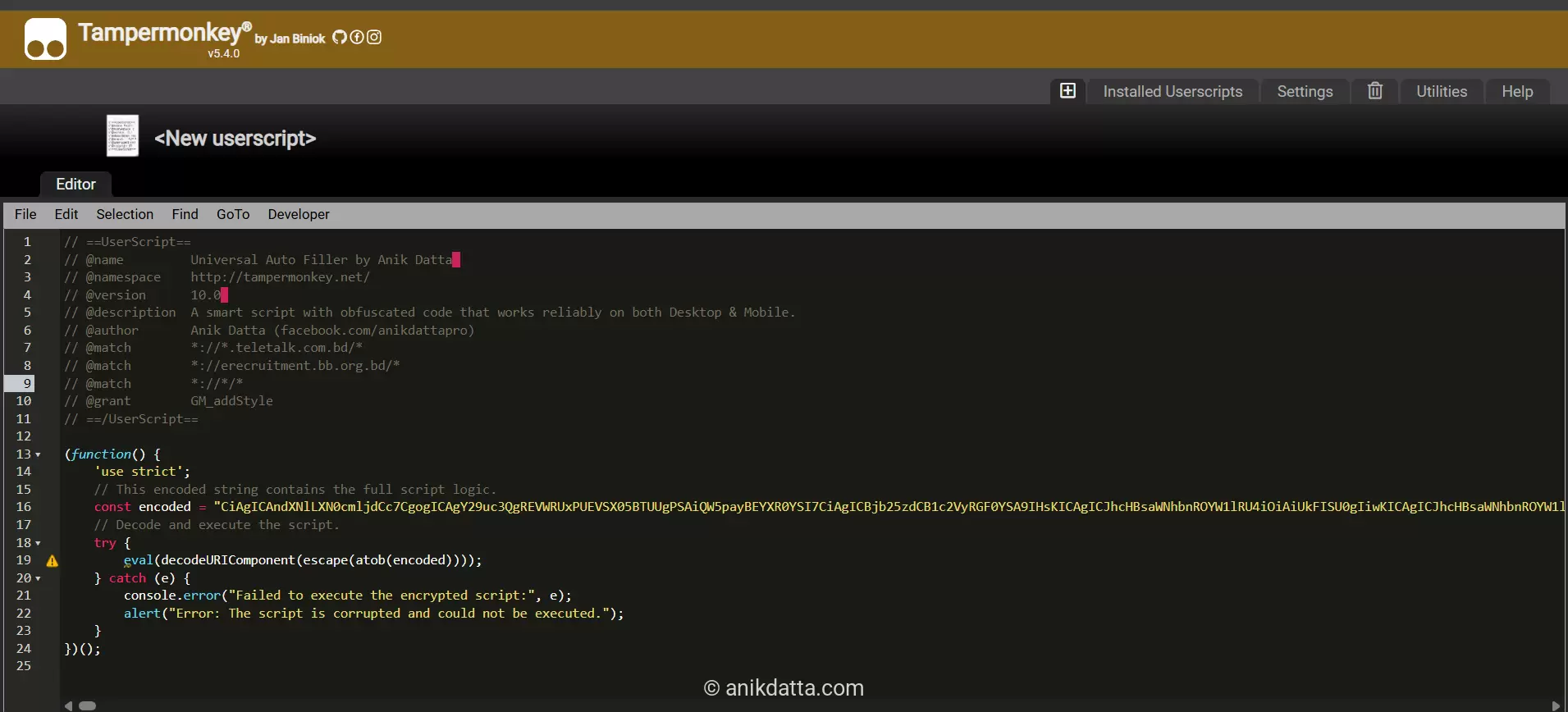
Task: Click the <New userscript> title
Action: 235,139
